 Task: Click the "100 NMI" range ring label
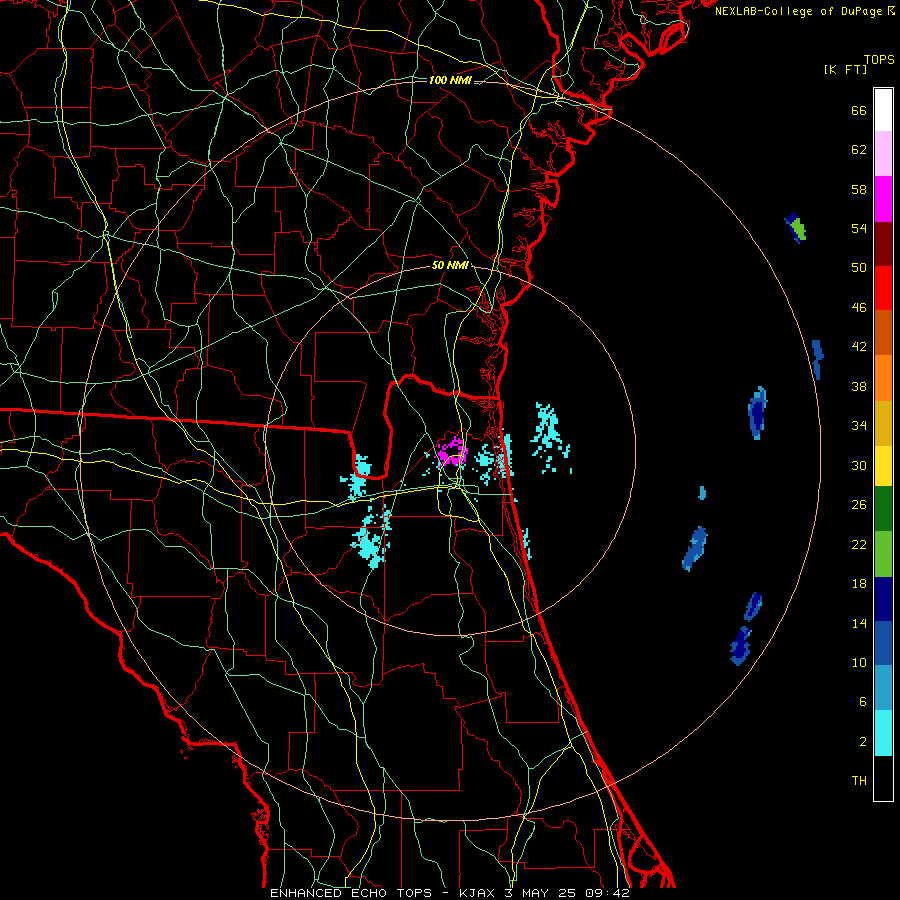pyautogui.click(x=450, y=80)
